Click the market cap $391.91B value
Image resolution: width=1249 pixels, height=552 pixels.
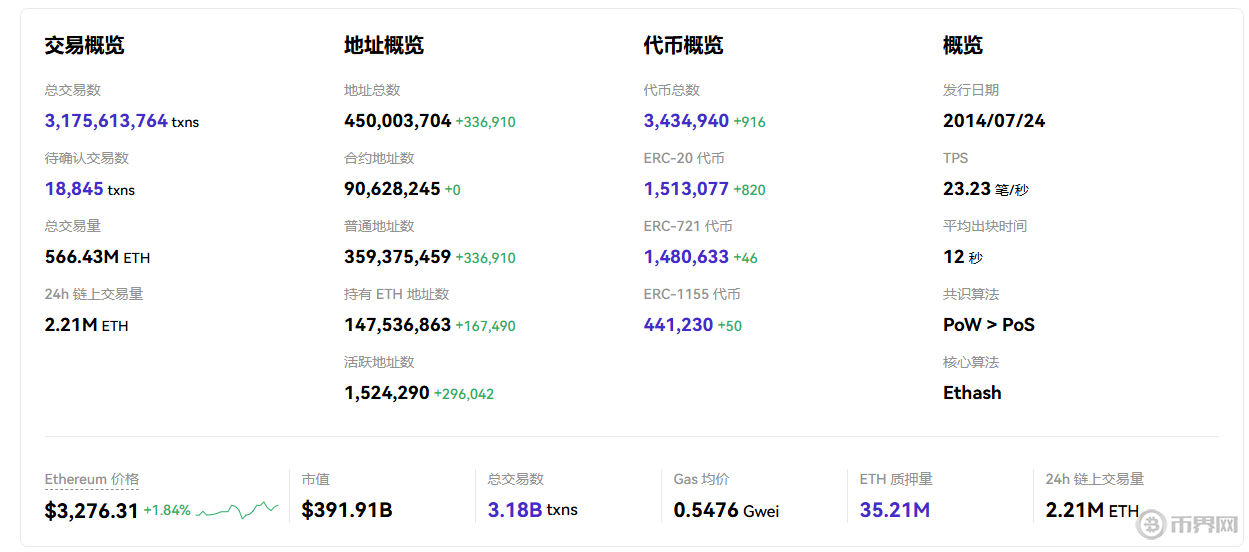click(x=347, y=510)
